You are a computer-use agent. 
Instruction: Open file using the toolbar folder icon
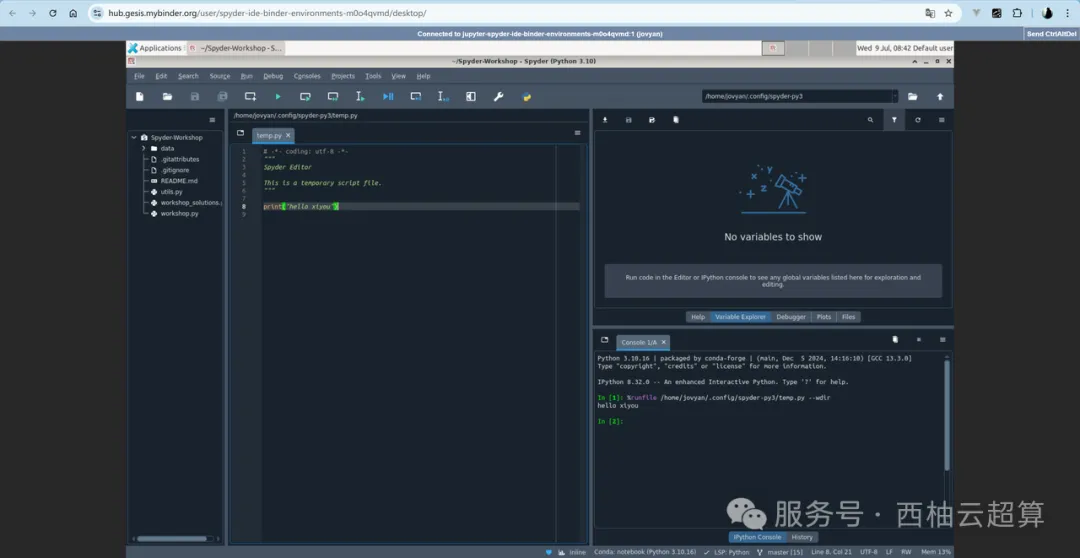[x=167, y=97]
